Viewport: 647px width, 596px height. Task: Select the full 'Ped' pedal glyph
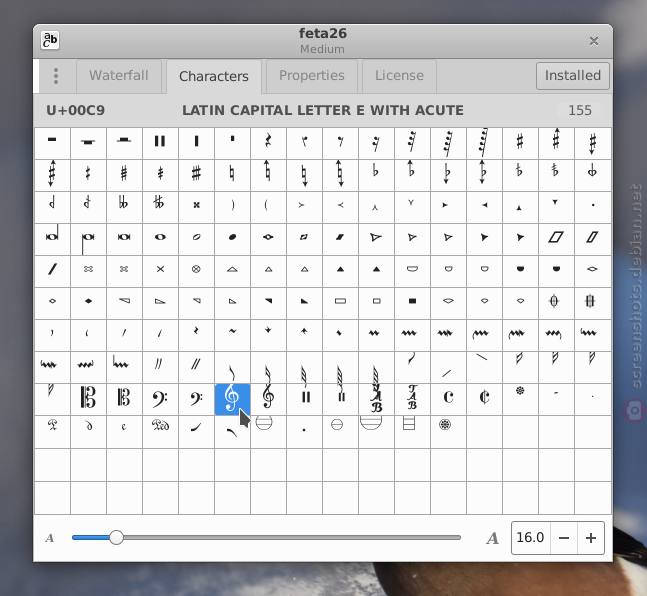(160, 431)
